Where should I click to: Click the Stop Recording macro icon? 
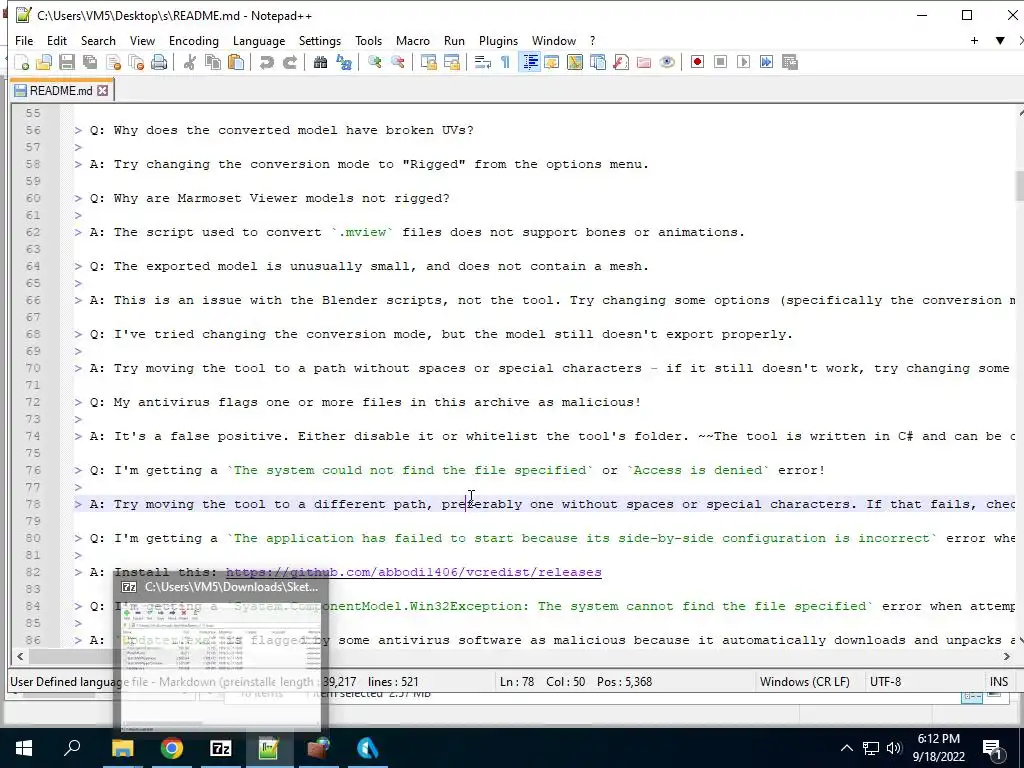(720, 62)
